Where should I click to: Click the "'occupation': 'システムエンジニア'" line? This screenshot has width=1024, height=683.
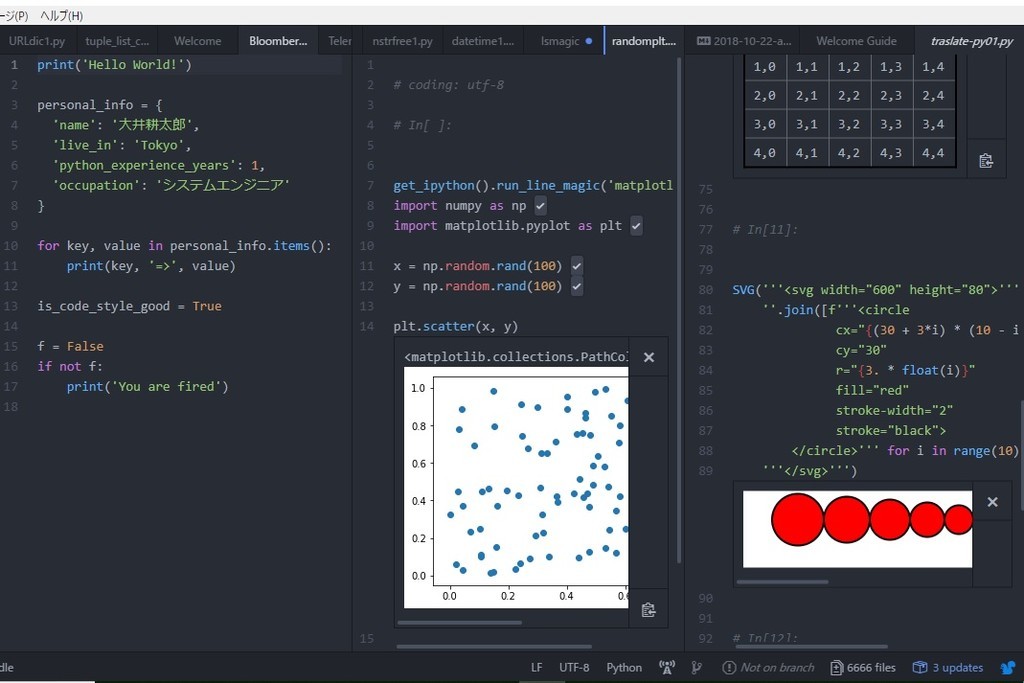171,185
